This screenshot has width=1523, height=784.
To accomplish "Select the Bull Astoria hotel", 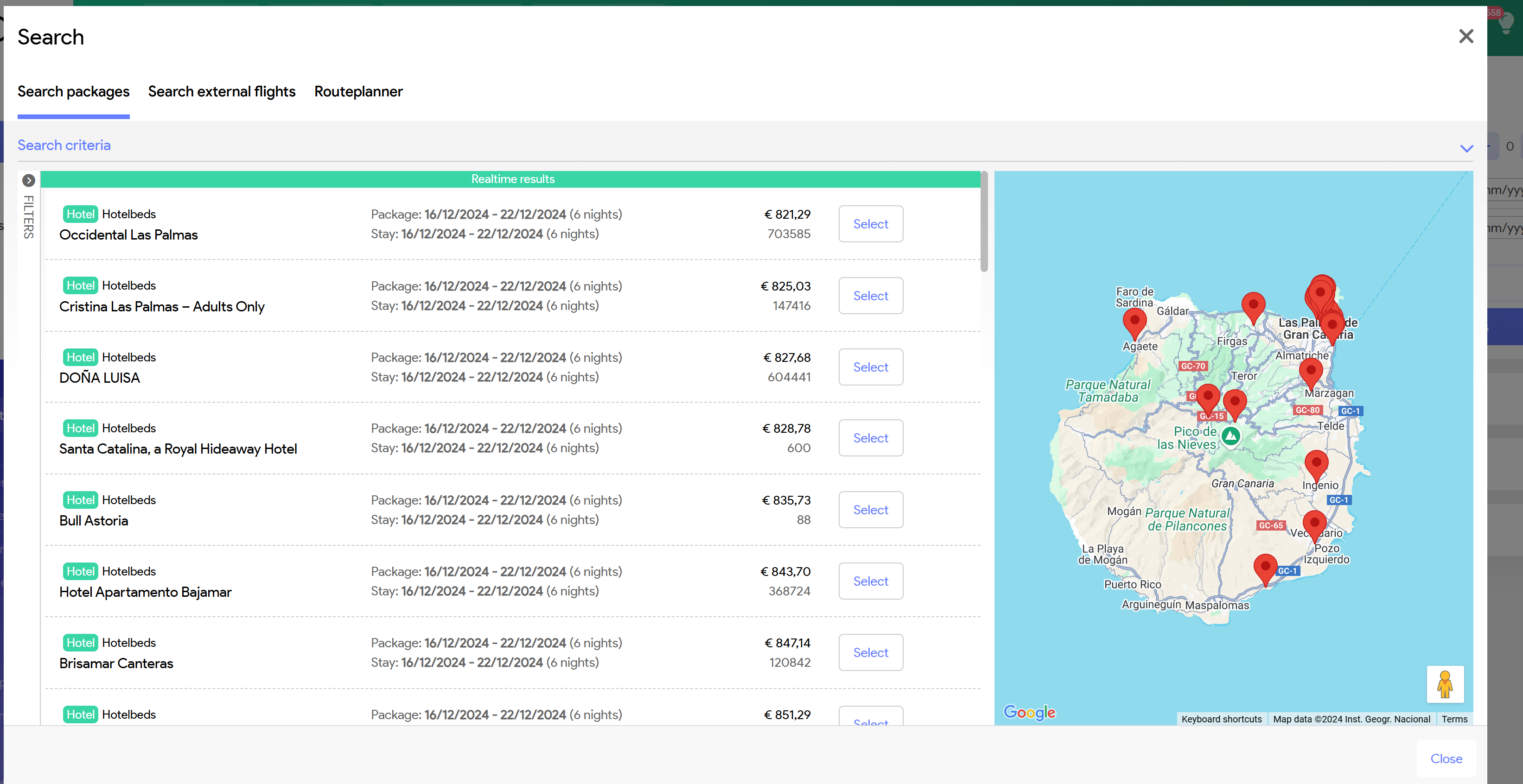I will (x=870, y=510).
